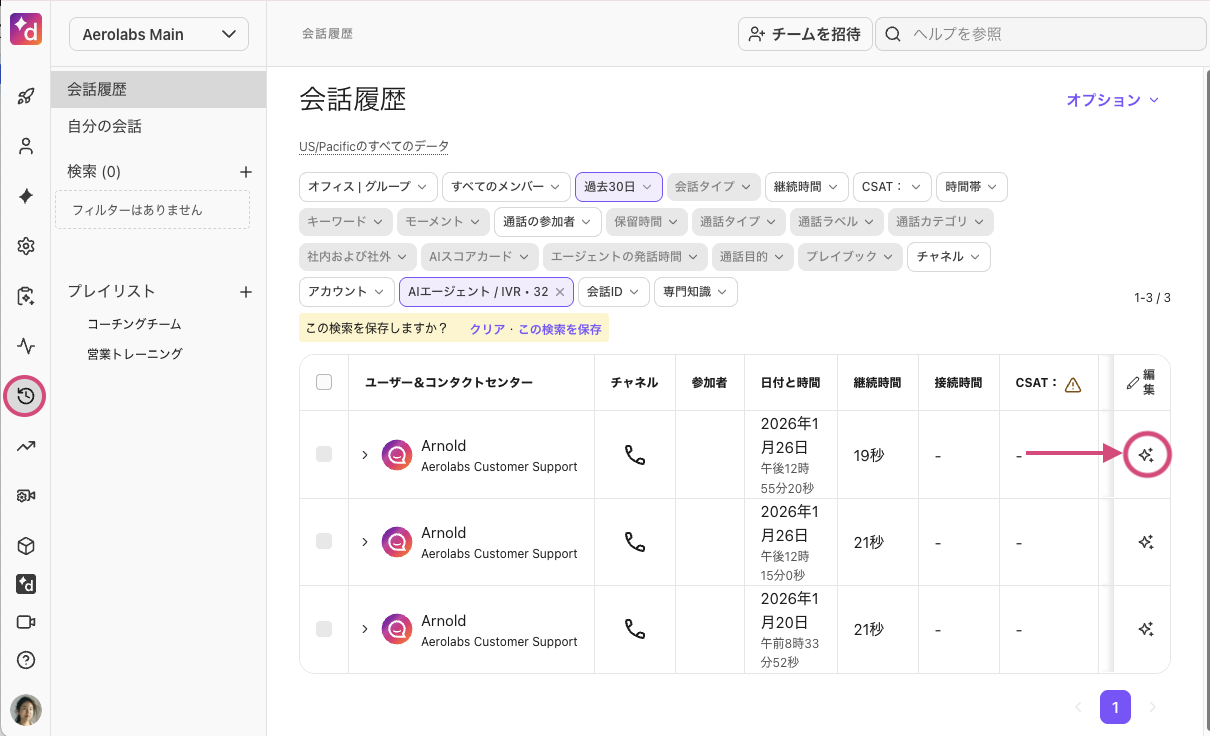Screen dimensions: 1210x736
Task: Open the rocket launchpad icon in the sidebar
Action: (x=26, y=96)
